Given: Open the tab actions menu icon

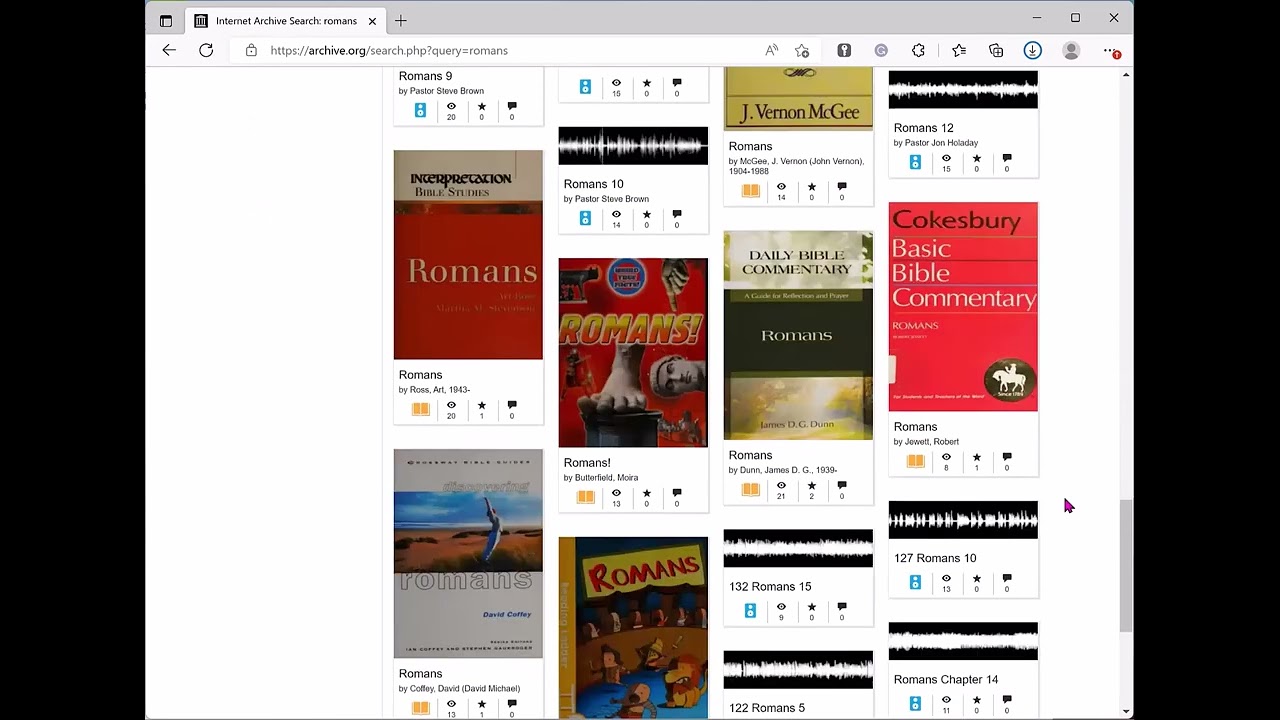Looking at the screenshot, I should tap(166, 20).
